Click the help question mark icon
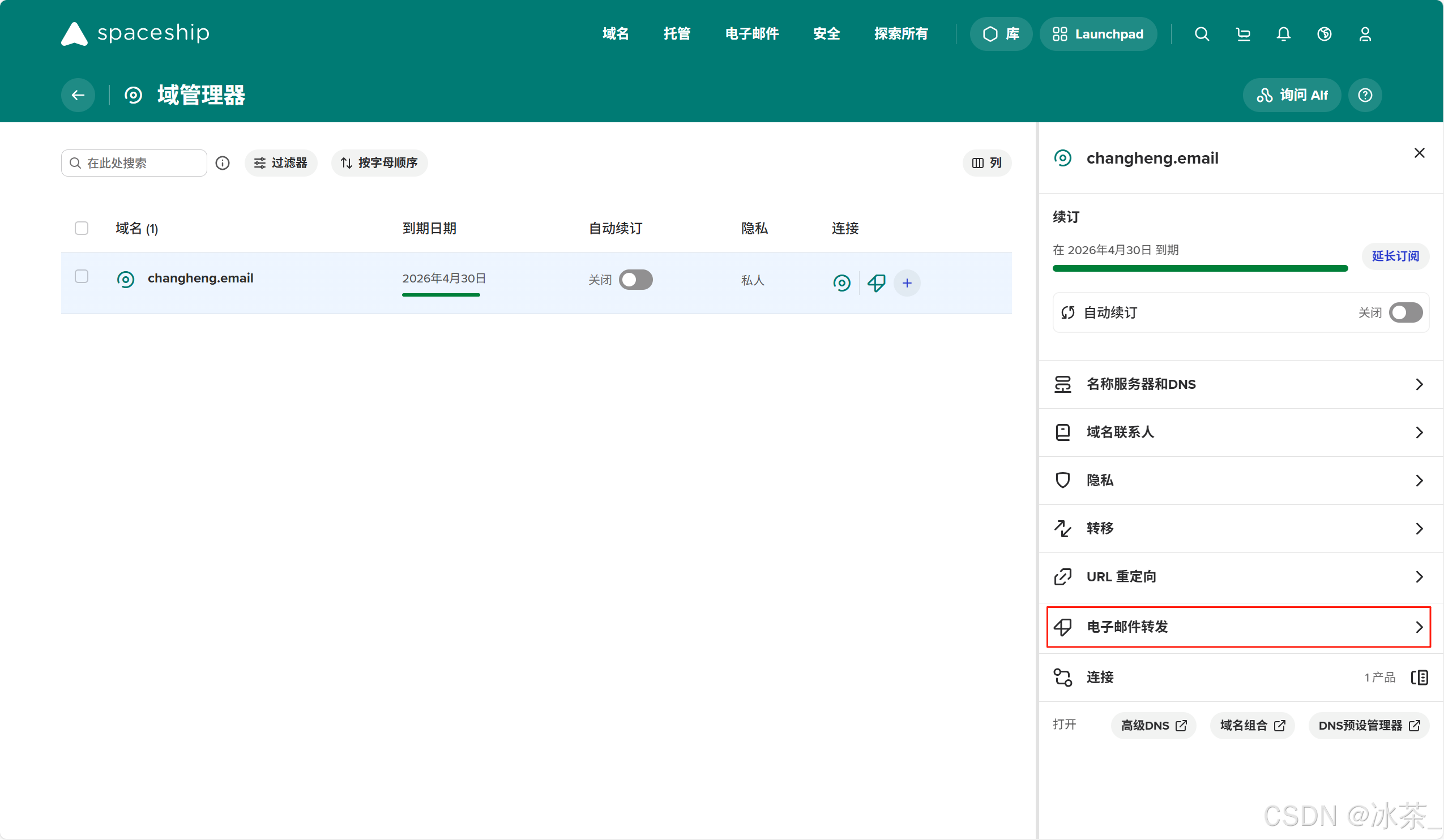Viewport: 1444px width, 840px height. (1365, 95)
